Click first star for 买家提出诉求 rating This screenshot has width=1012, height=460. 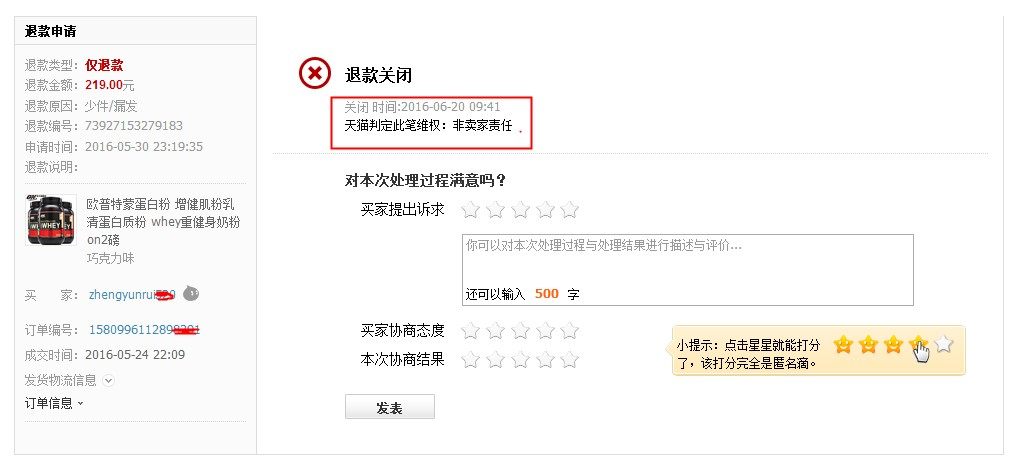click(470, 210)
